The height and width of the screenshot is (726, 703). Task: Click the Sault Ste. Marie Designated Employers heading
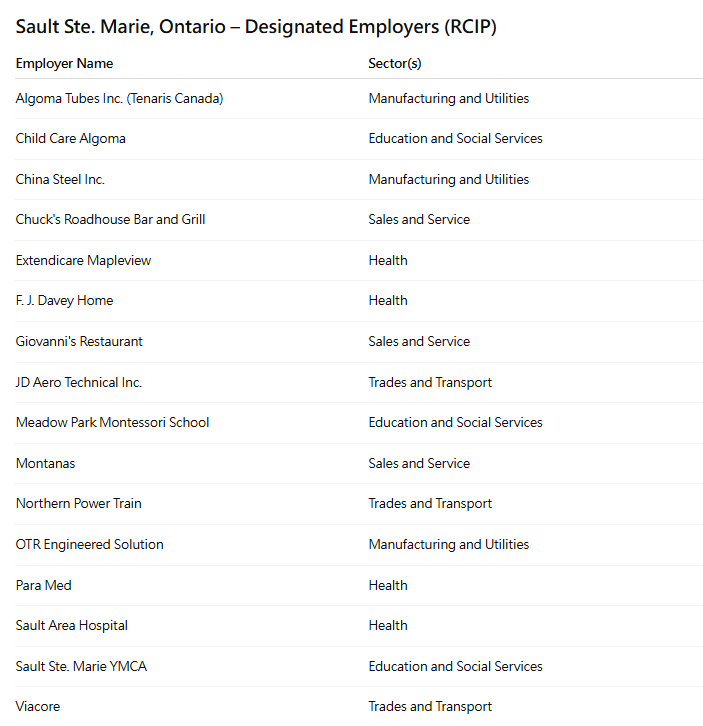click(256, 27)
